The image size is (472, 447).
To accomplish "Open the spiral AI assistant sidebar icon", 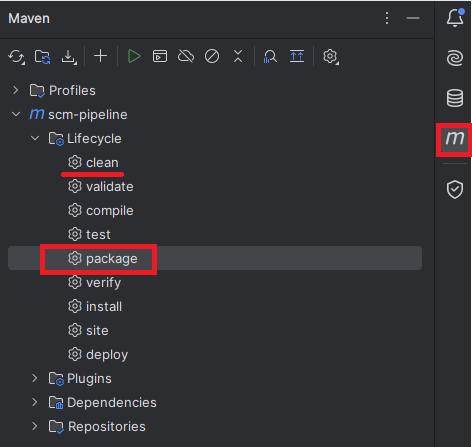I will click(x=455, y=58).
